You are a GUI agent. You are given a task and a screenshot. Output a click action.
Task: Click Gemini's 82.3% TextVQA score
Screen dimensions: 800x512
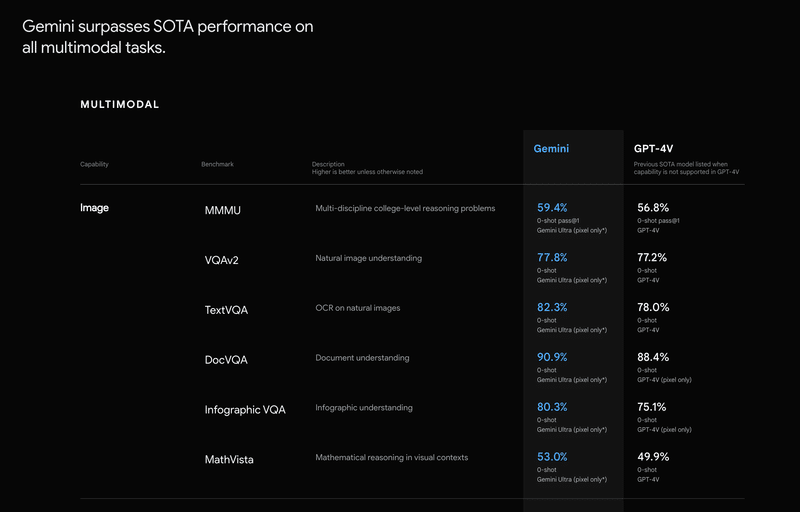(x=552, y=308)
